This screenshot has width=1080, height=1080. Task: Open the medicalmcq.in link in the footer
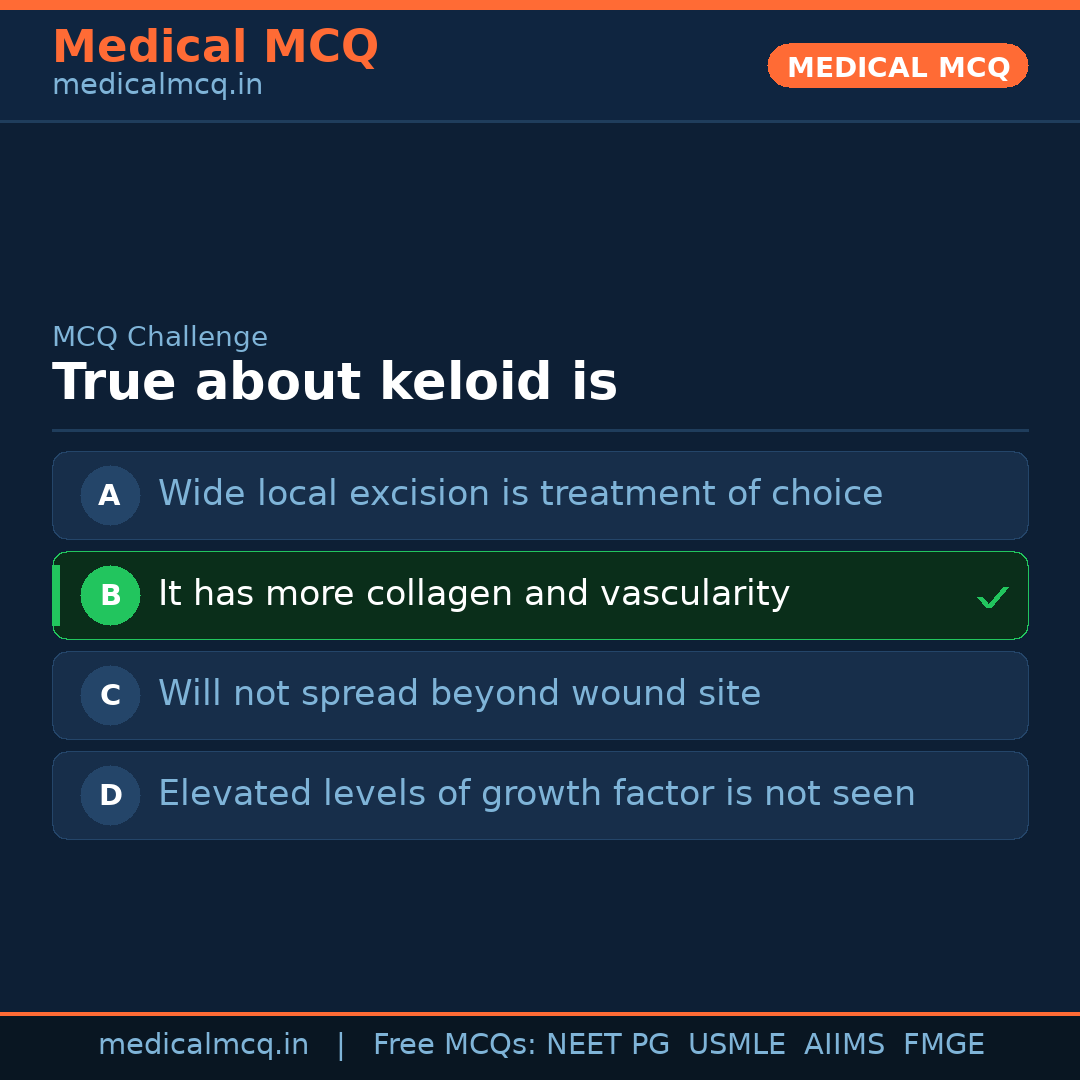coord(203,1045)
